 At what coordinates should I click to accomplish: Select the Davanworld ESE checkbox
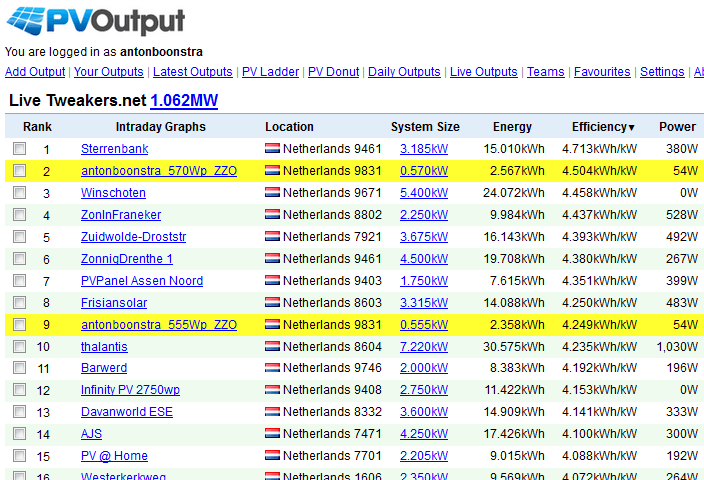click(x=19, y=412)
